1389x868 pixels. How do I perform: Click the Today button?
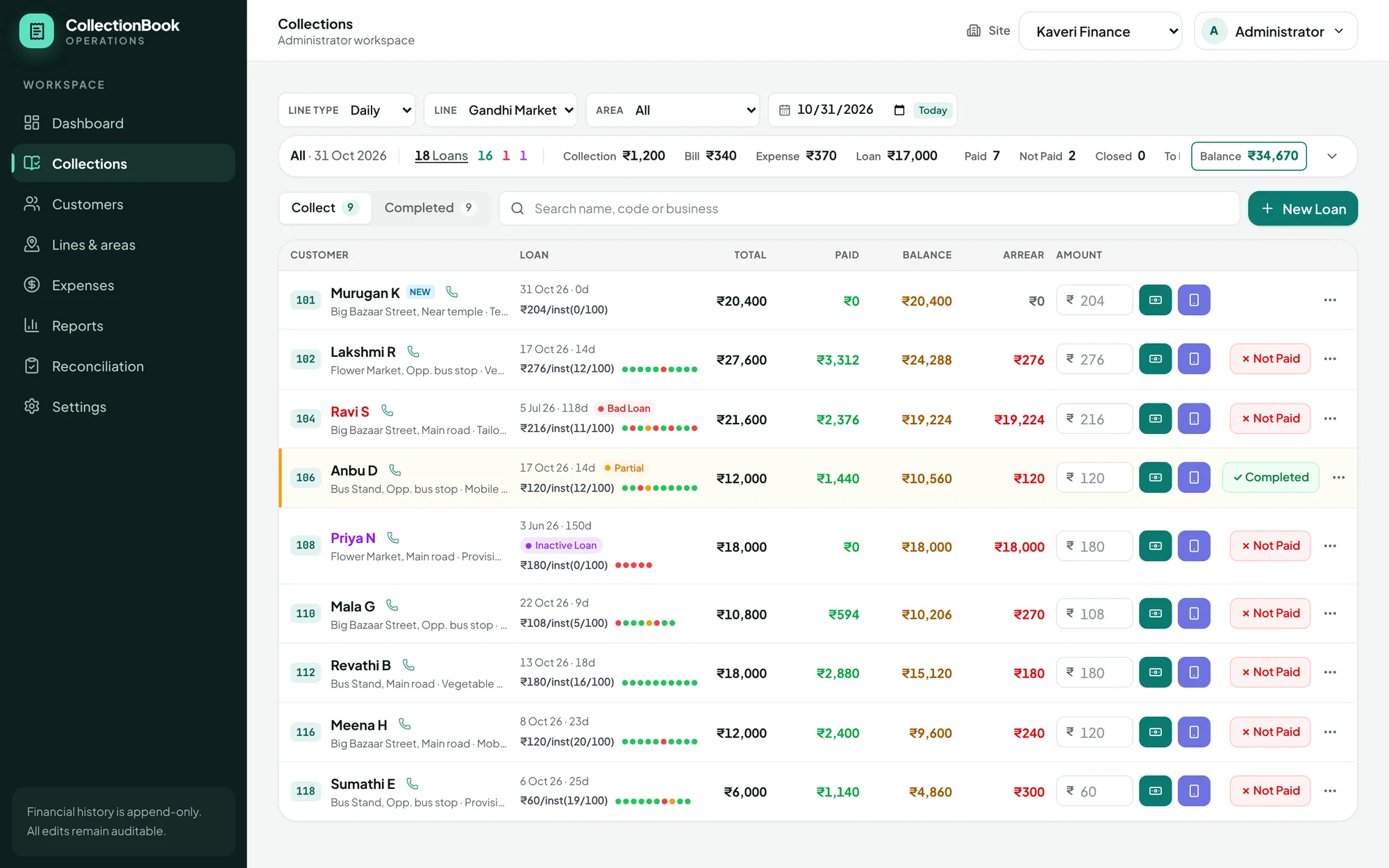[932, 110]
